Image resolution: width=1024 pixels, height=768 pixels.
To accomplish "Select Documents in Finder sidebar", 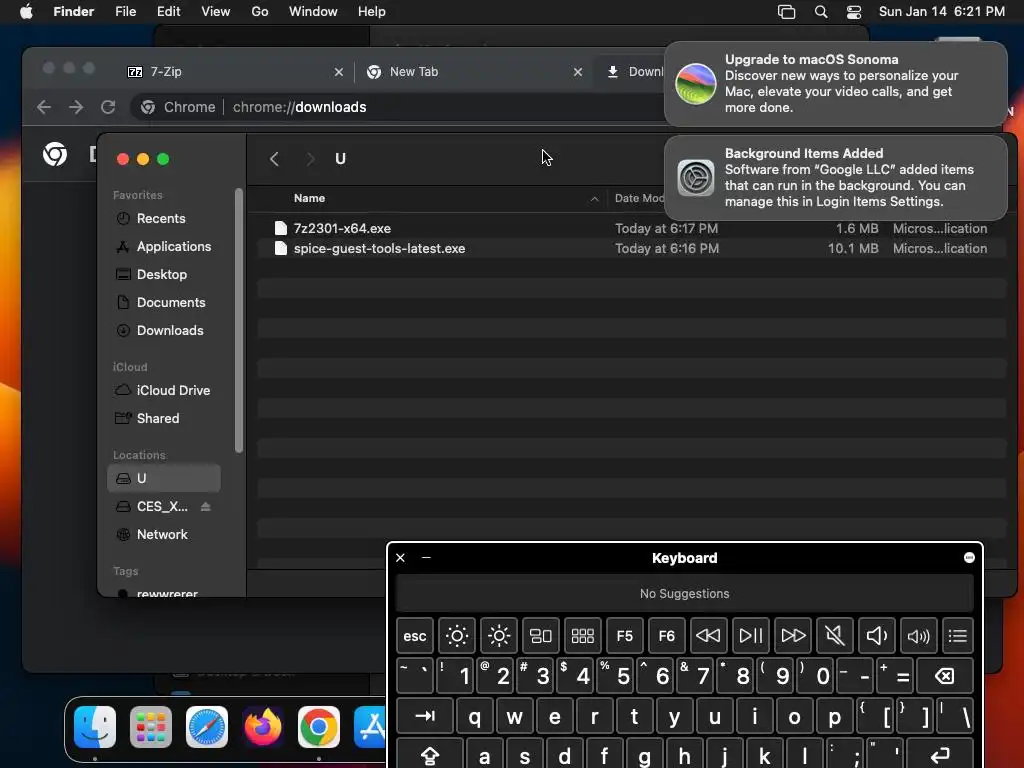I will (164, 303).
